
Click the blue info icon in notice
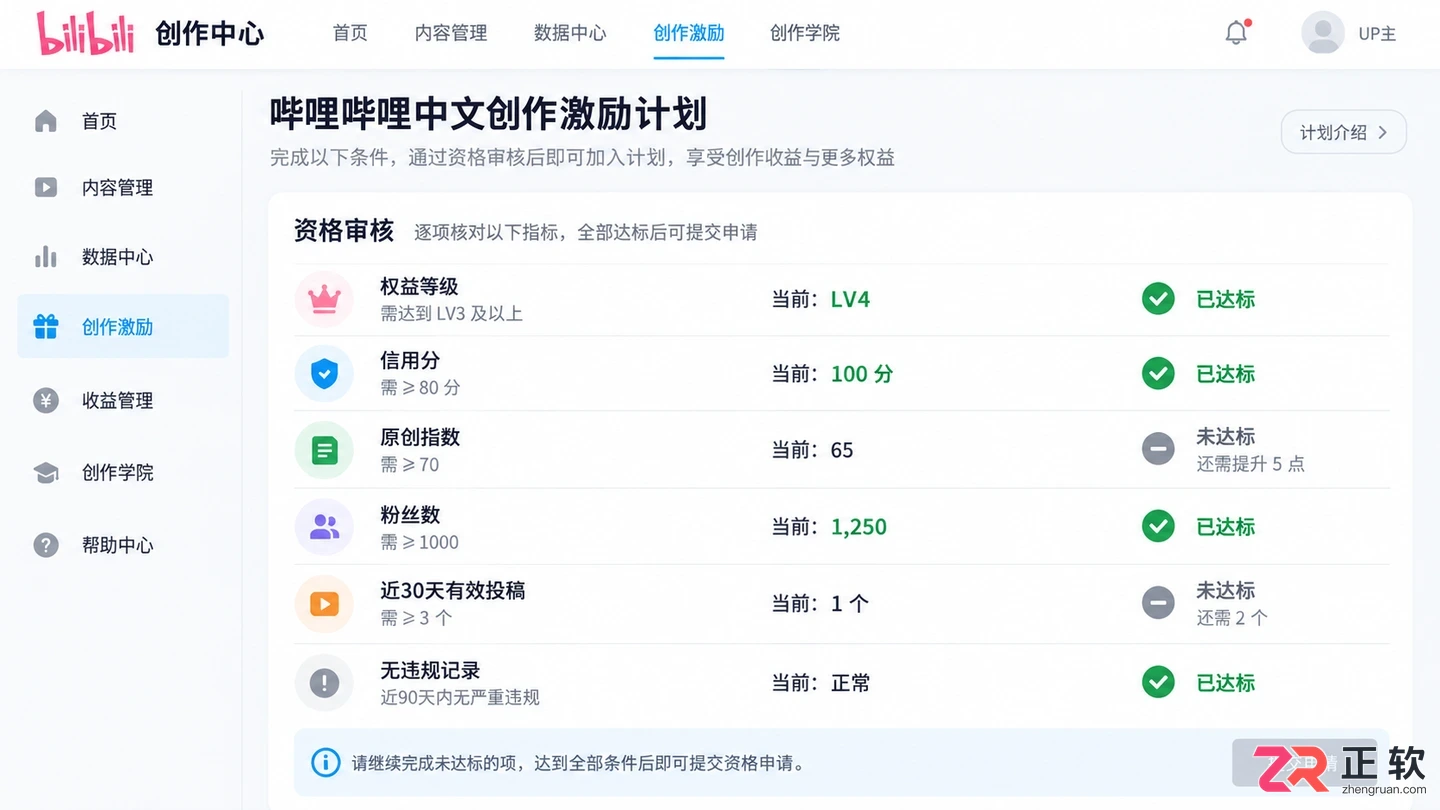point(326,763)
